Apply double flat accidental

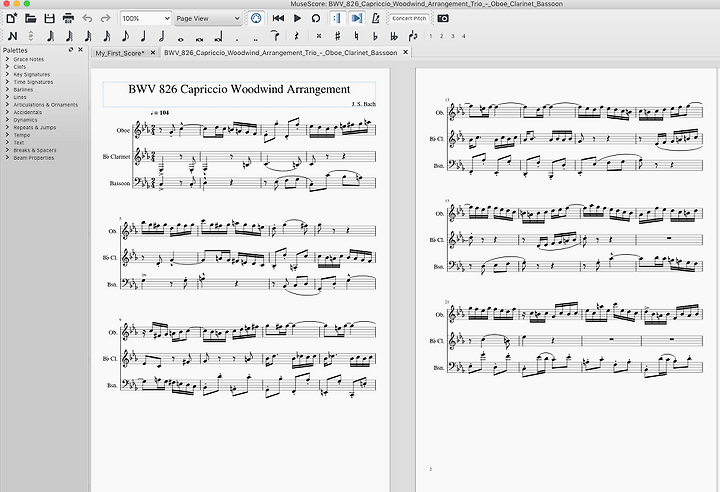[x=394, y=36]
